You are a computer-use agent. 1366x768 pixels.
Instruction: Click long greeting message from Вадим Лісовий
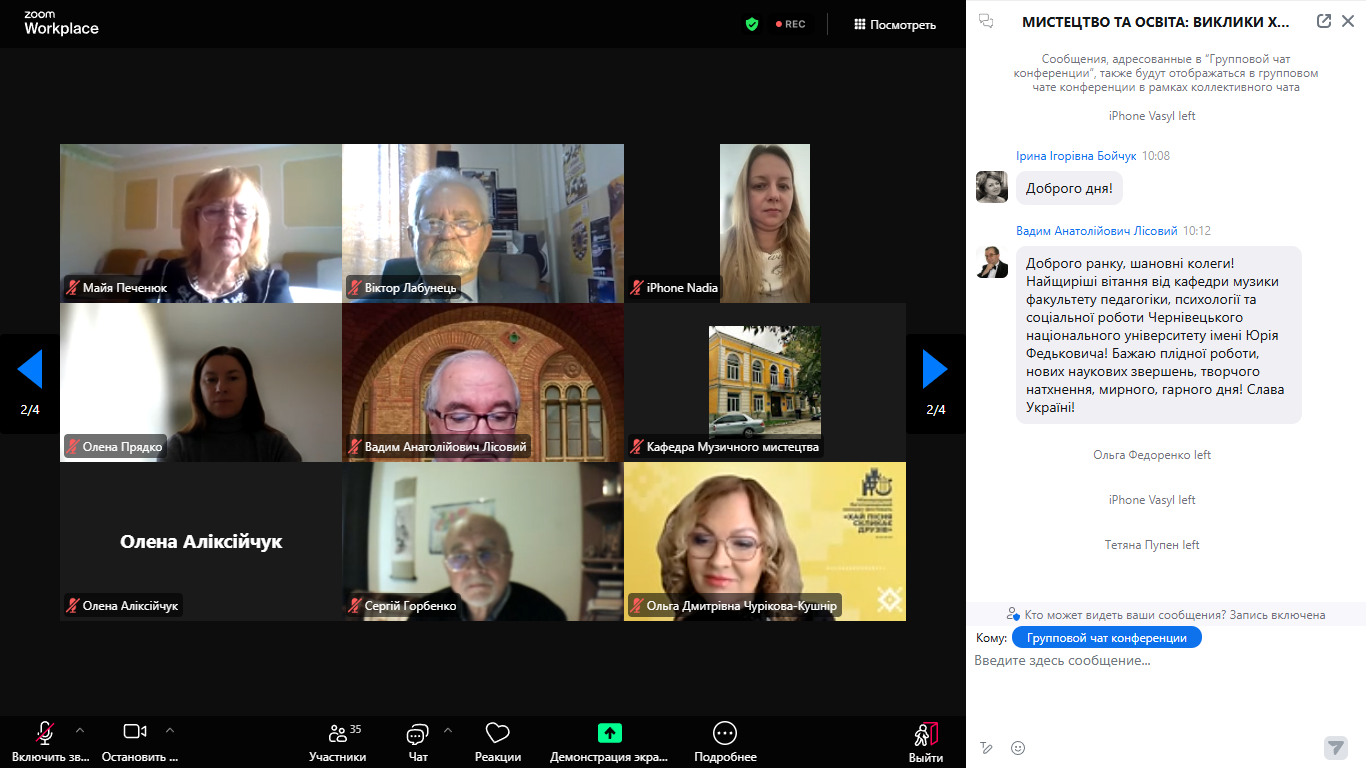pos(1159,335)
